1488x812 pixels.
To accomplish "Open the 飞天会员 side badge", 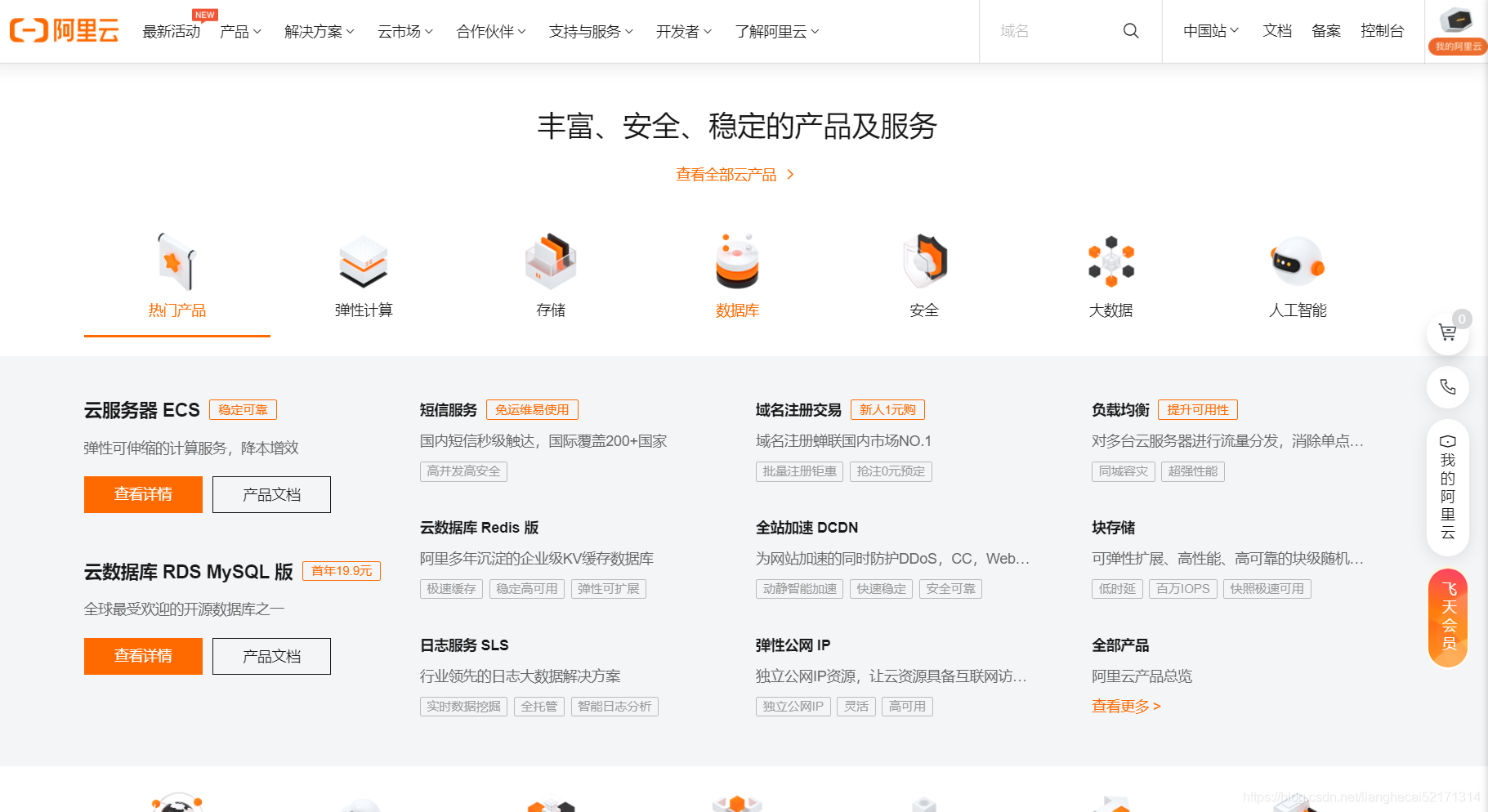I will tap(1447, 618).
